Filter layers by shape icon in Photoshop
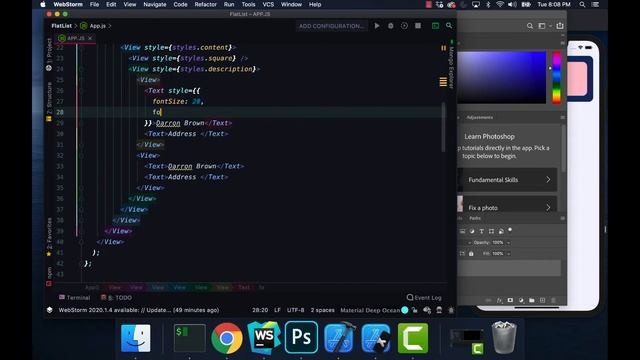The image size is (640, 360). pos(491,231)
